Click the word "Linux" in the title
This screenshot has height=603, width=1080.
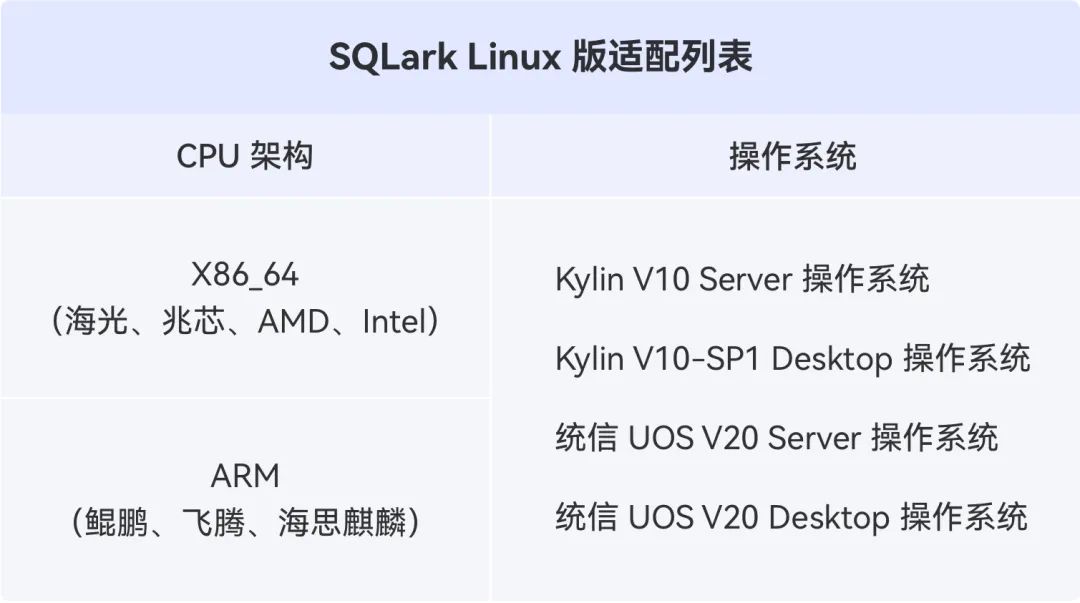click(516, 57)
